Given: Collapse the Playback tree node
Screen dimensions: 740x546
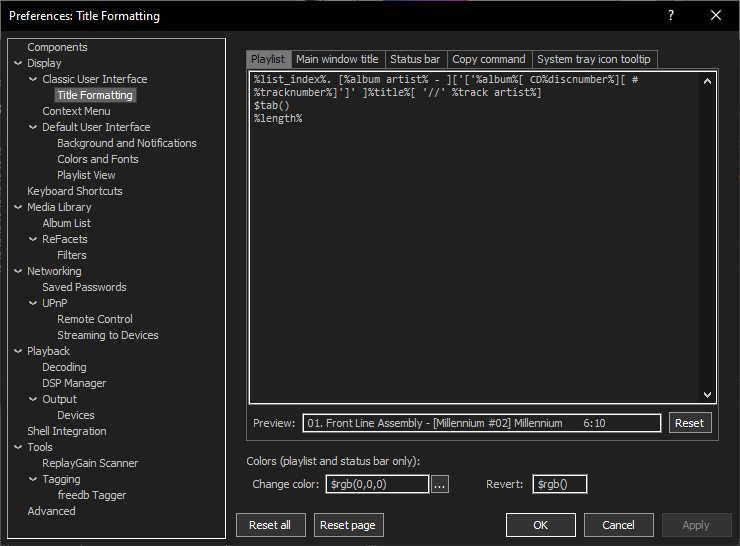Looking at the screenshot, I should [x=18, y=351].
